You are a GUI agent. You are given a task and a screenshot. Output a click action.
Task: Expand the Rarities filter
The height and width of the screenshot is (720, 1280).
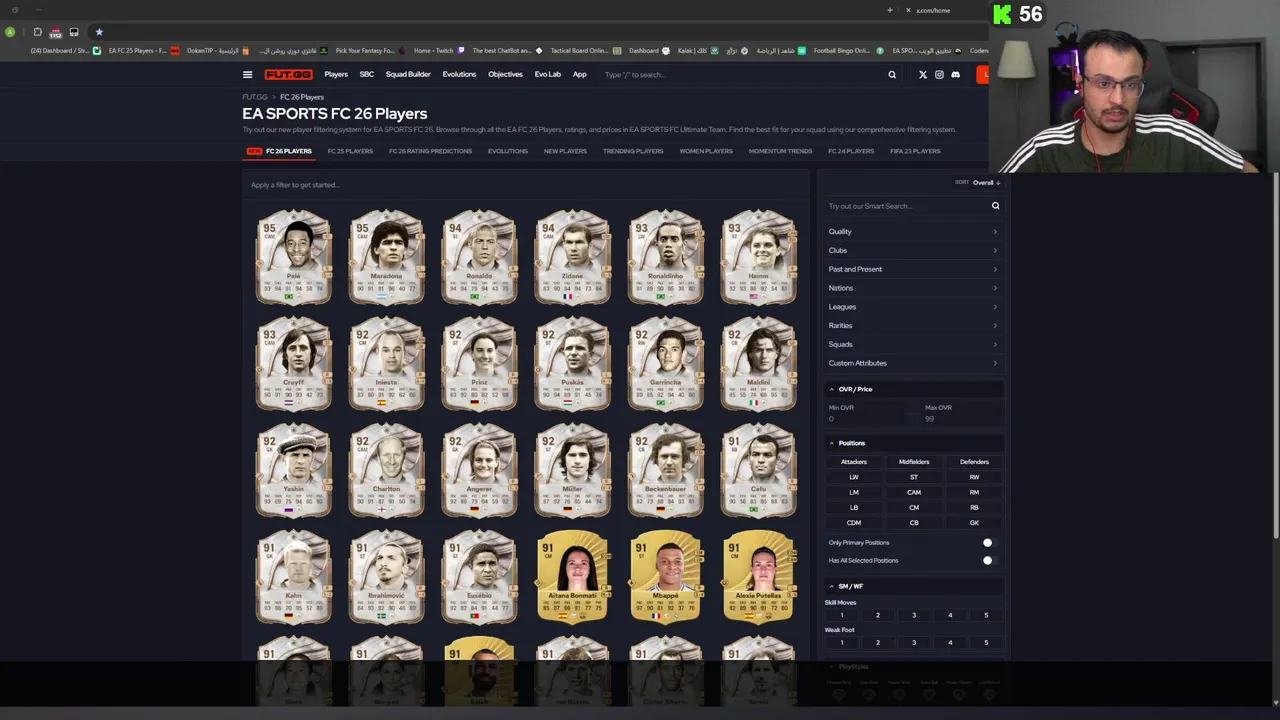tap(913, 326)
